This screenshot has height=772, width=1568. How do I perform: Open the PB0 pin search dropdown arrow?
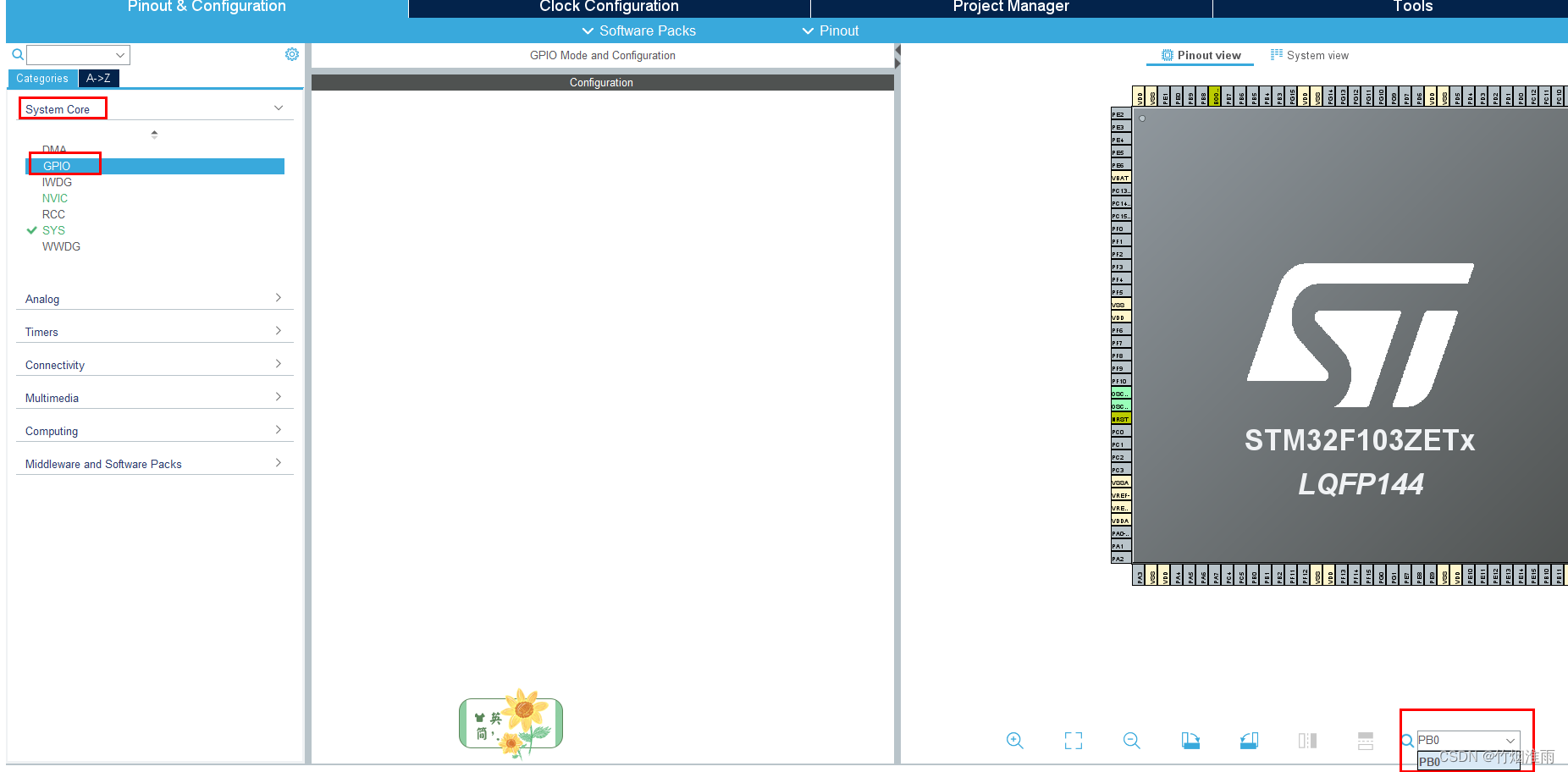tap(1510, 741)
